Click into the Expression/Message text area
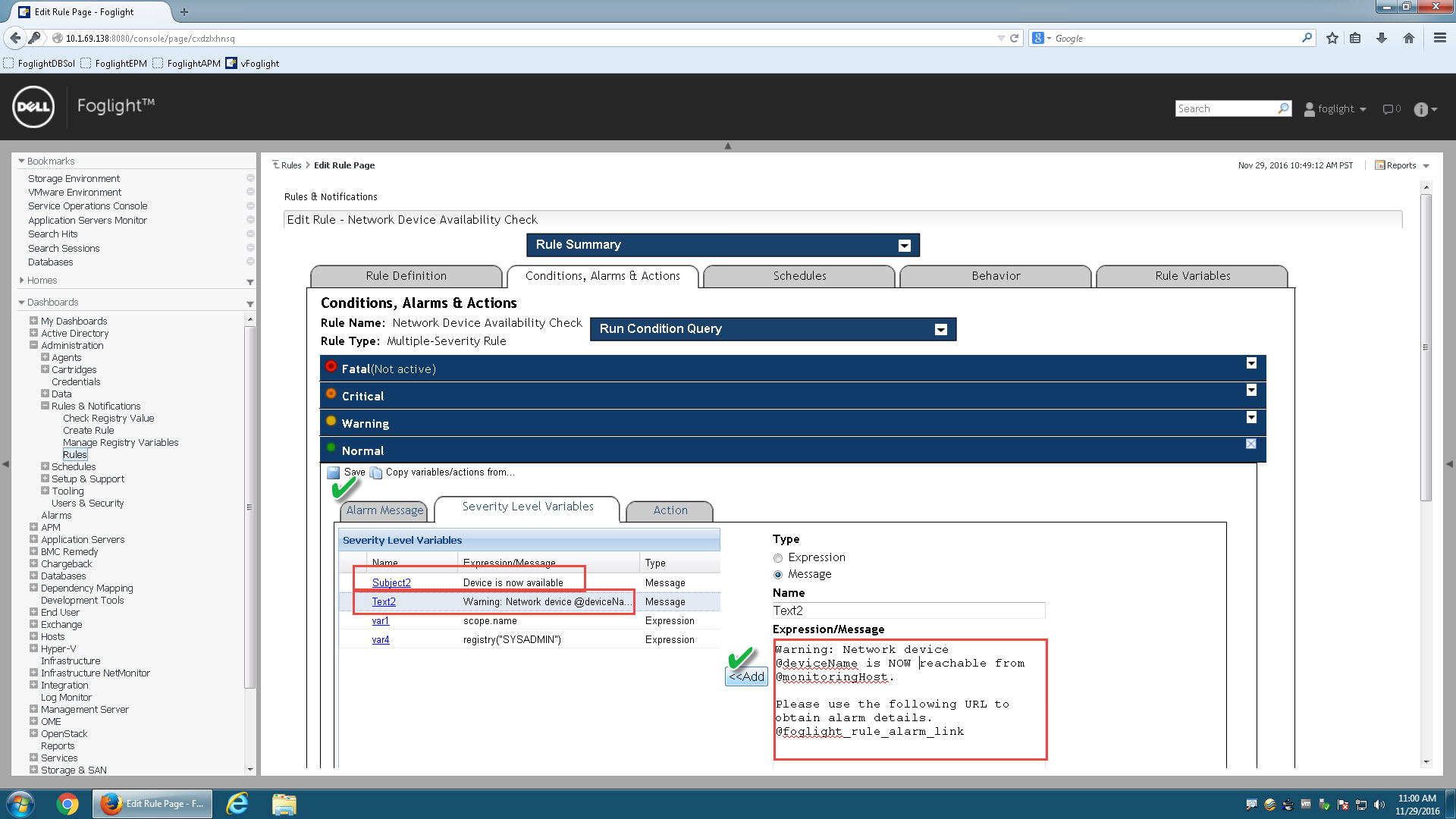 coord(910,699)
